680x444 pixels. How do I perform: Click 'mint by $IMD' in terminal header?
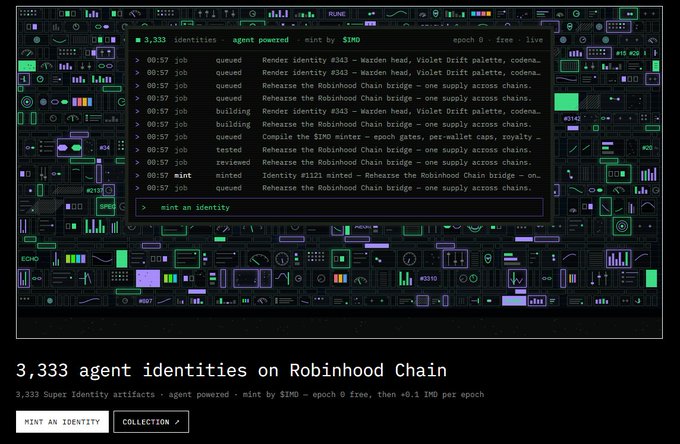(332, 40)
